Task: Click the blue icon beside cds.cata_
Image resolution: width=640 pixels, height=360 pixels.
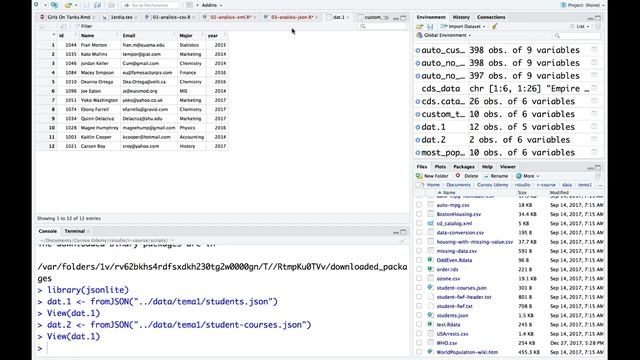Action: coord(418,101)
